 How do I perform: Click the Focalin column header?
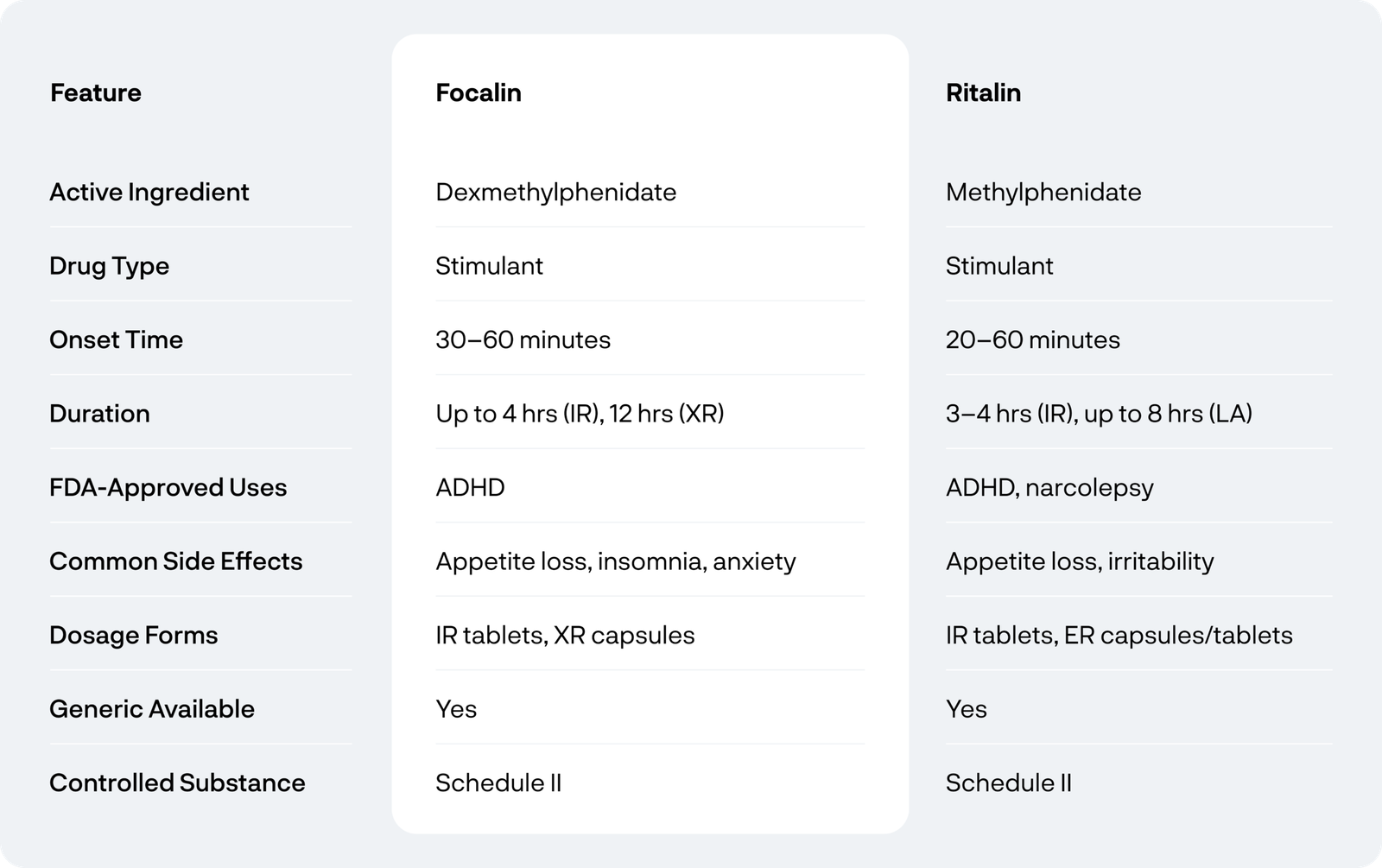coord(479,92)
